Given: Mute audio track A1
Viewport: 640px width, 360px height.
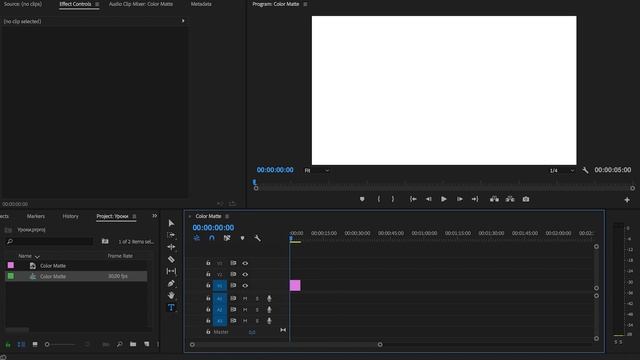Looking at the screenshot, I should pyautogui.click(x=245, y=298).
